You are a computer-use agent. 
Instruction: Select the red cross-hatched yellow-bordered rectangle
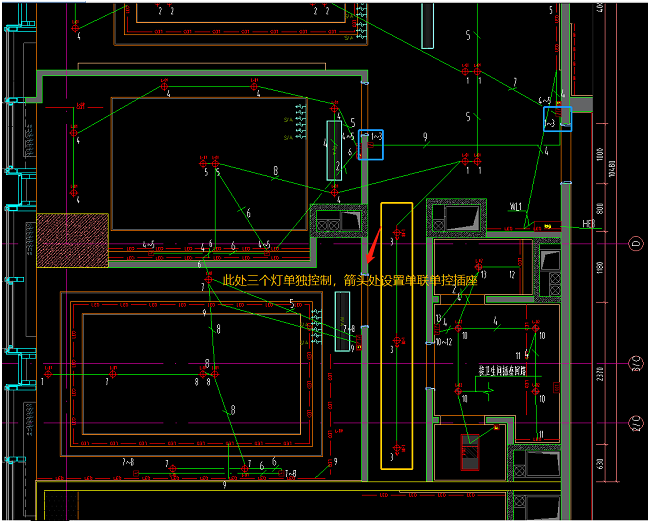(x=72, y=240)
